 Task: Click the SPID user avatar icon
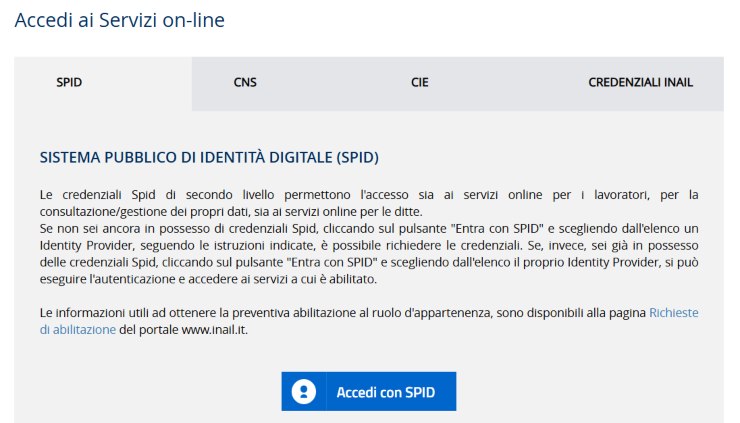point(303,392)
